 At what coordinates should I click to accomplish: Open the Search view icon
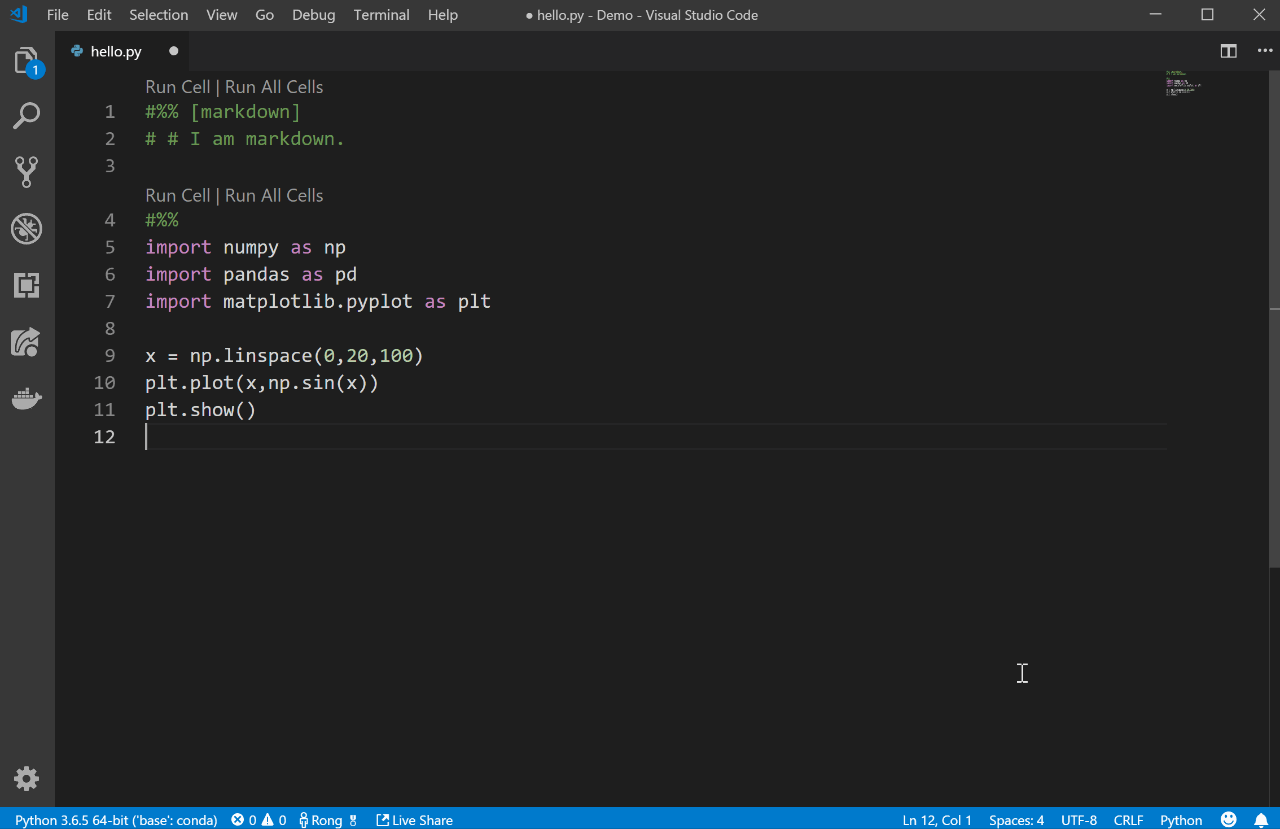(x=27, y=116)
